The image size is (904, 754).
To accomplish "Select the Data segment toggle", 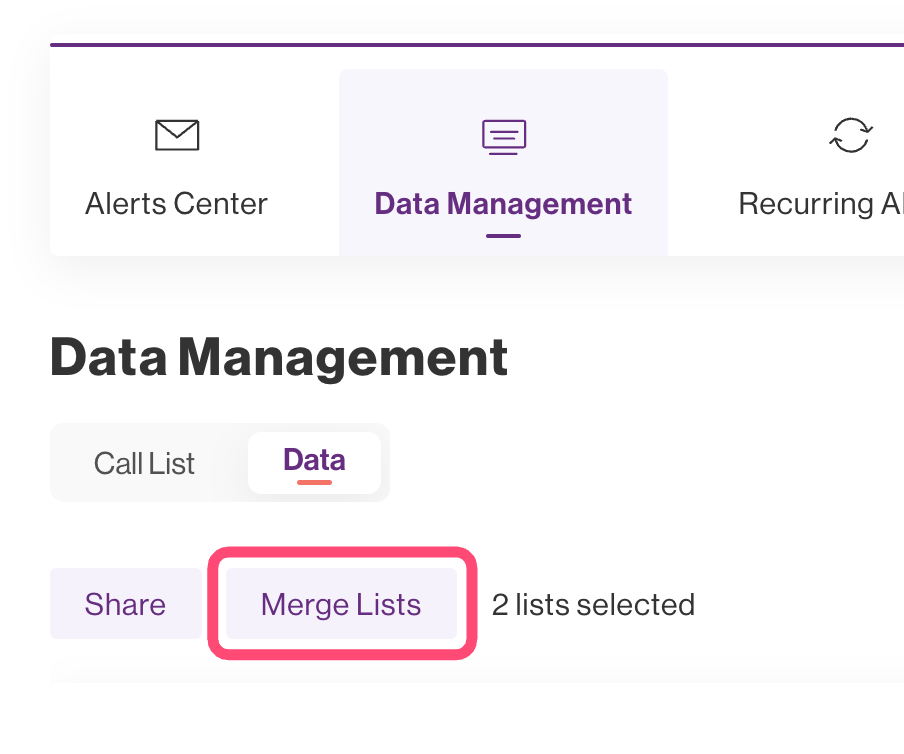I will (x=314, y=460).
